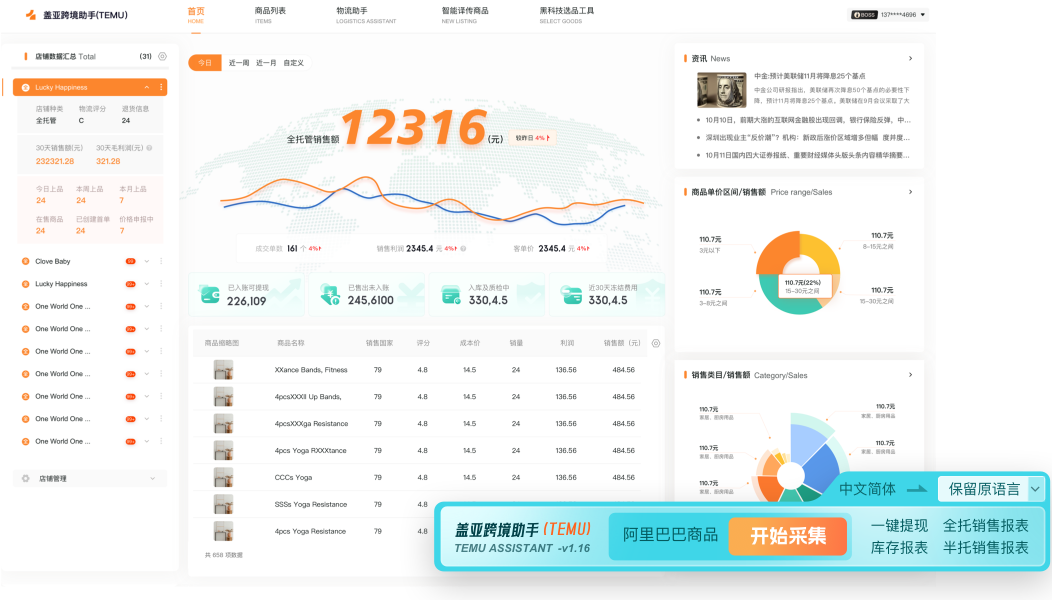Click the news article dollar bill thumbnail
This screenshot has height=600, width=1052.
[721, 90]
